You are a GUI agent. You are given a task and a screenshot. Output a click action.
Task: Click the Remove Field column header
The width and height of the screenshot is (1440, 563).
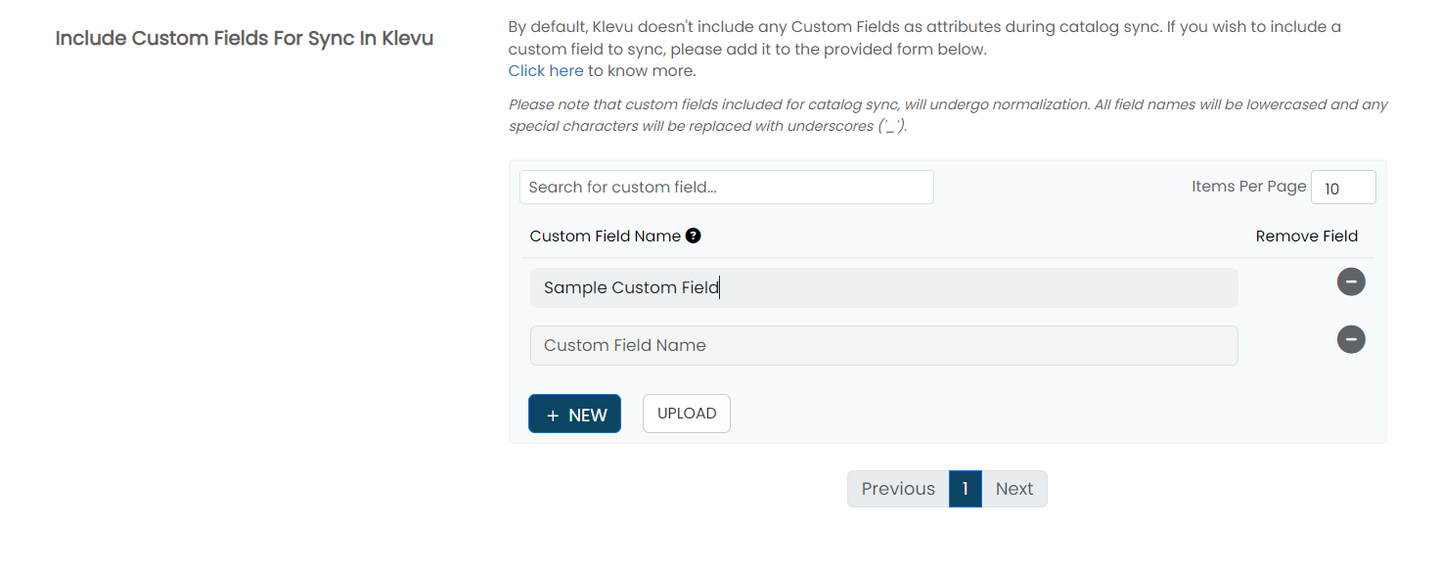coord(1306,236)
